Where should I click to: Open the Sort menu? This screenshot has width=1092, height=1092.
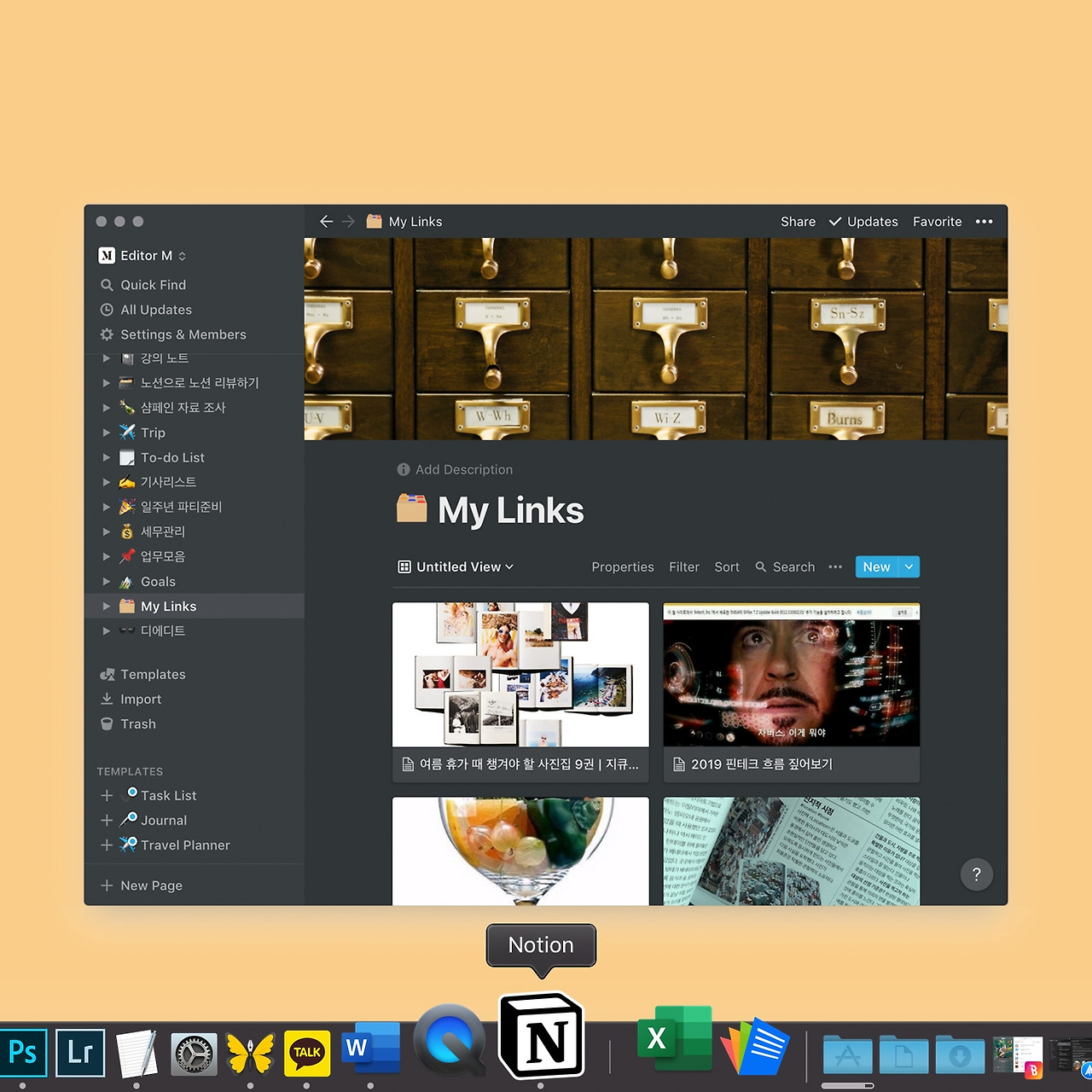click(x=727, y=566)
